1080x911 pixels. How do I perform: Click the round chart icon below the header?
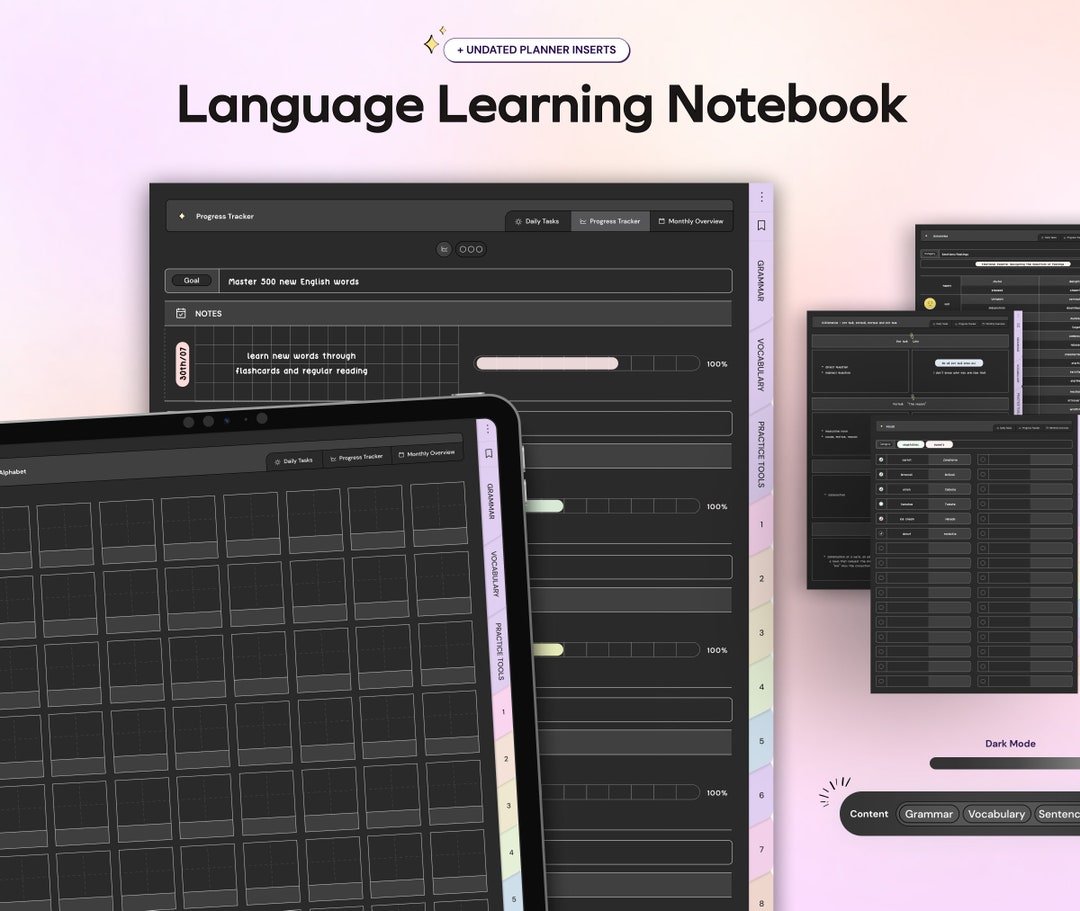[444, 249]
